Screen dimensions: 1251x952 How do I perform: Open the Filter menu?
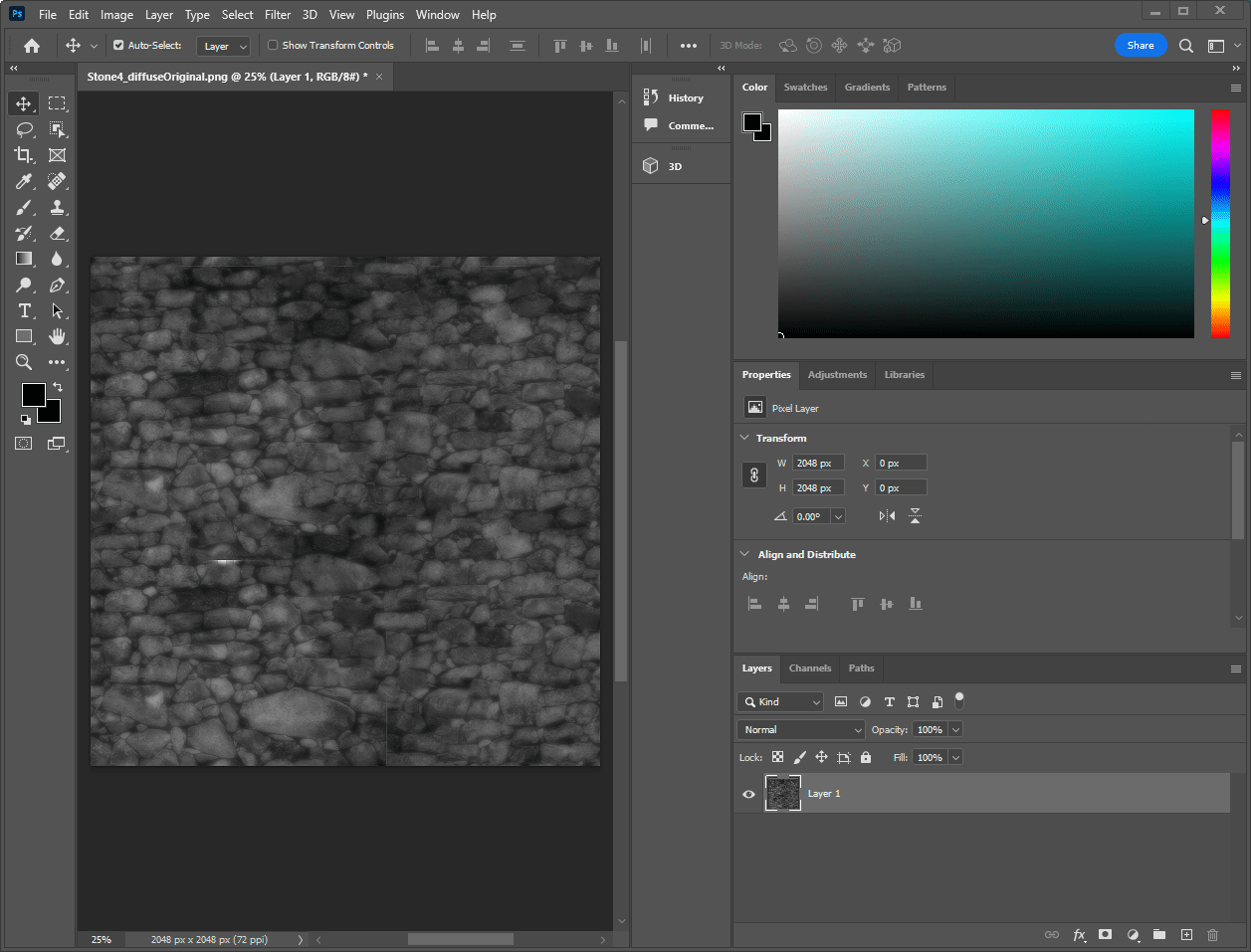coord(278,14)
